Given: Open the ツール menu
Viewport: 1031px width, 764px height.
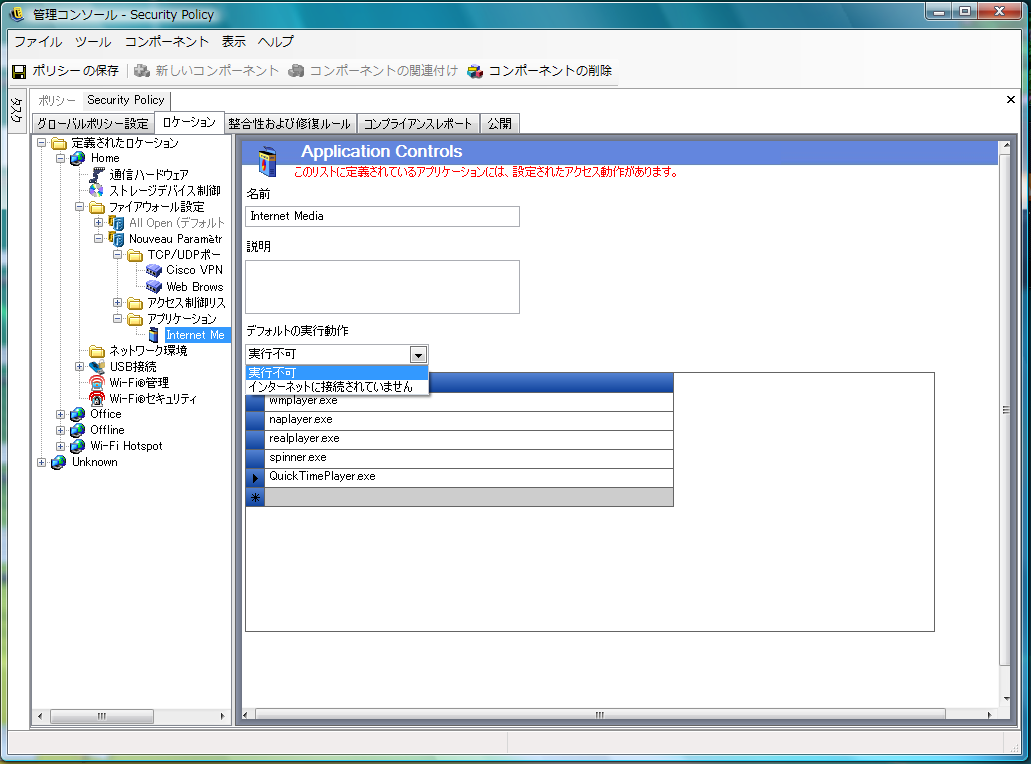Looking at the screenshot, I should [93, 41].
